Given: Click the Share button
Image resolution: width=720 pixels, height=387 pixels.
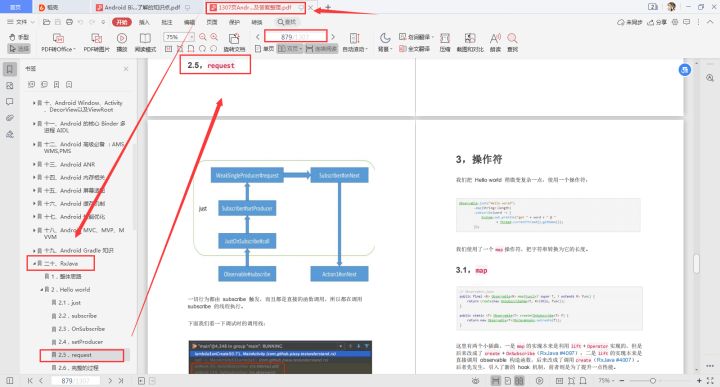Looking at the screenshot, I should point(657,22).
